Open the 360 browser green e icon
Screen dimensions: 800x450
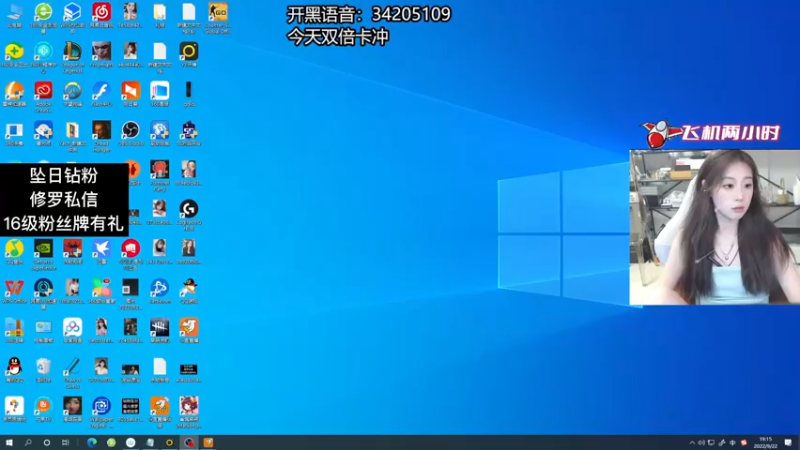43,11
